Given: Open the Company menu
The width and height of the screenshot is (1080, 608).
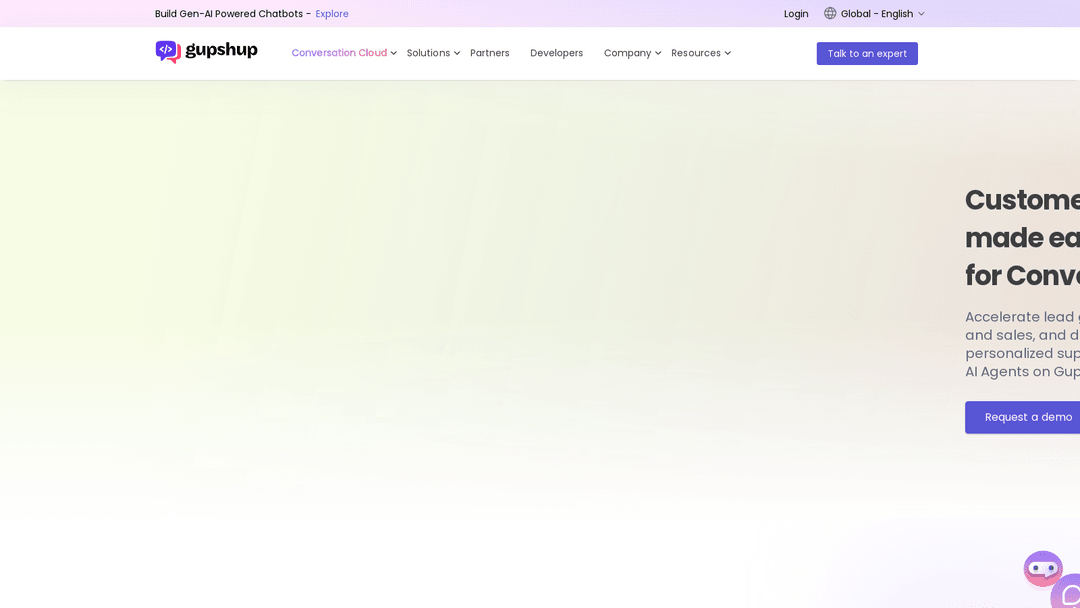Looking at the screenshot, I should [x=627, y=53].
